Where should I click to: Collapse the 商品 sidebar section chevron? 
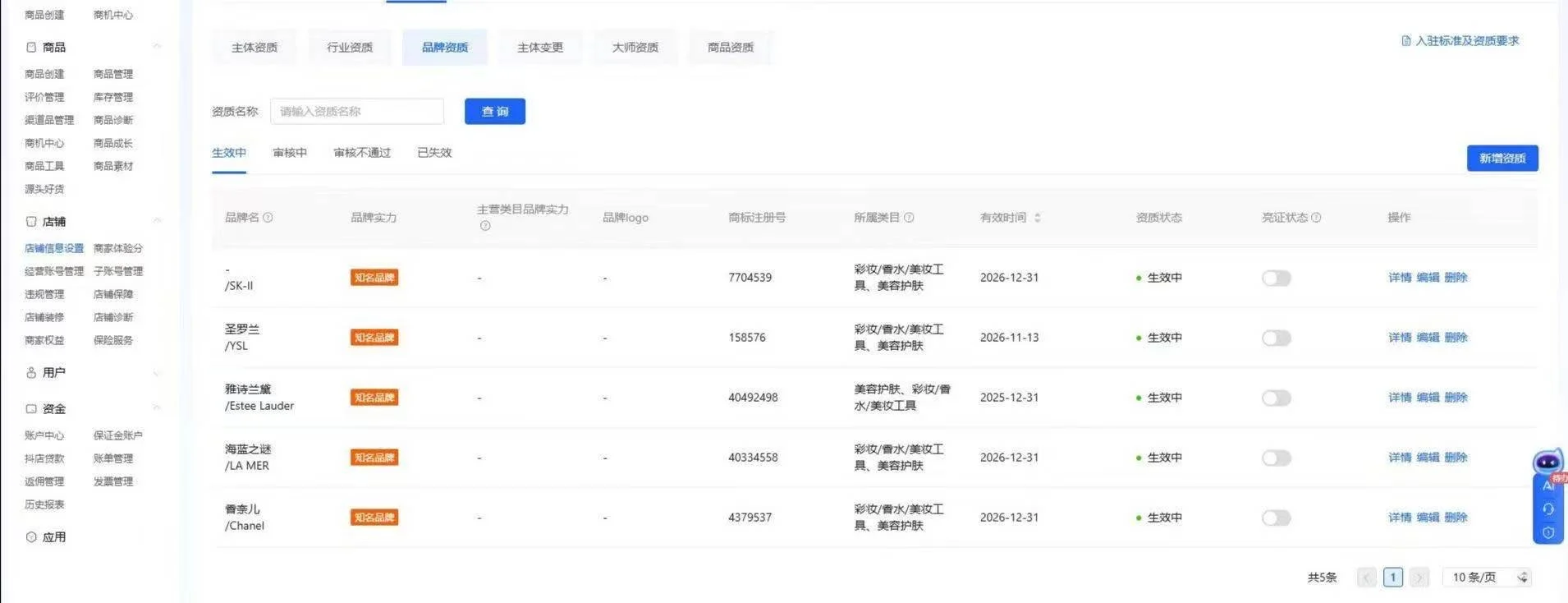pyautogui.click(x=157, y=47)
